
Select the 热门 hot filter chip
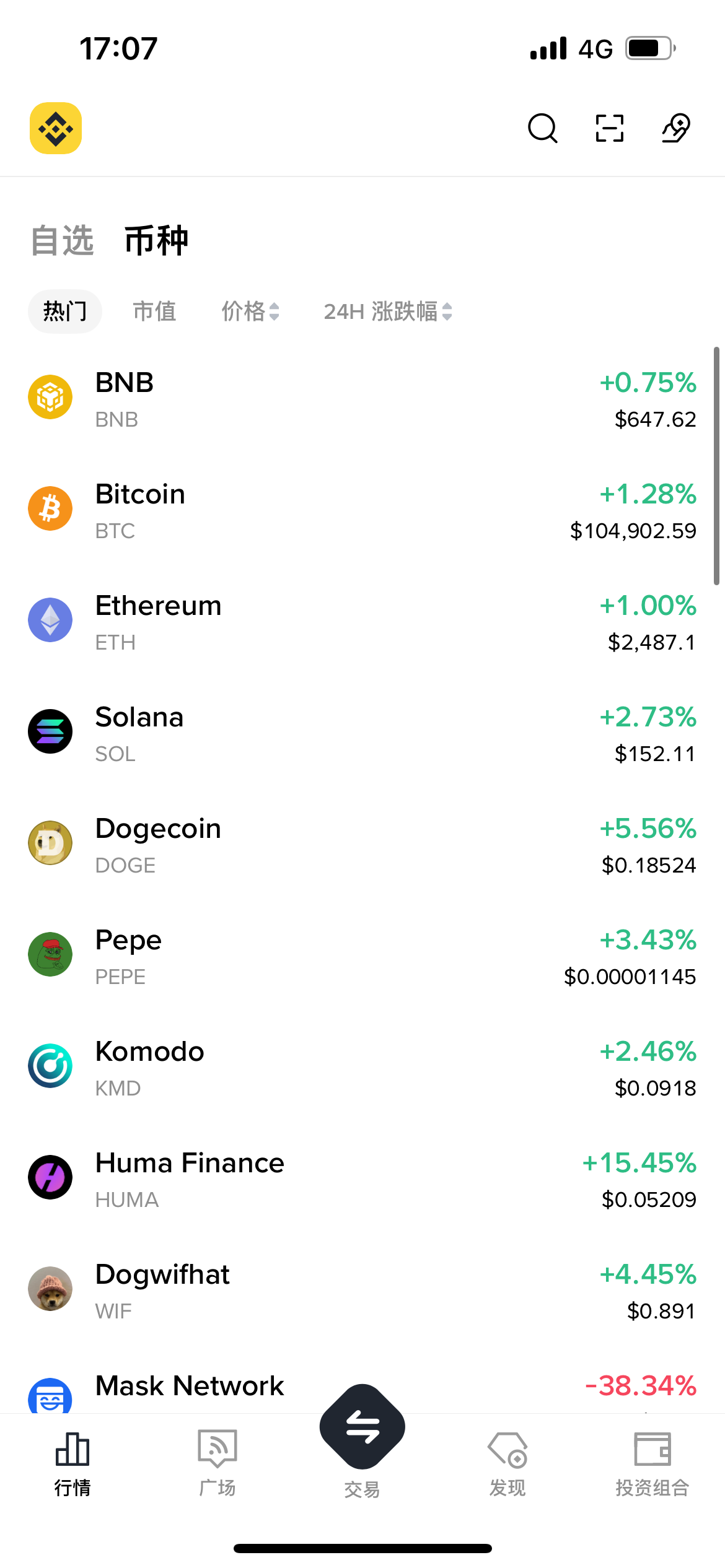point(65,311)
